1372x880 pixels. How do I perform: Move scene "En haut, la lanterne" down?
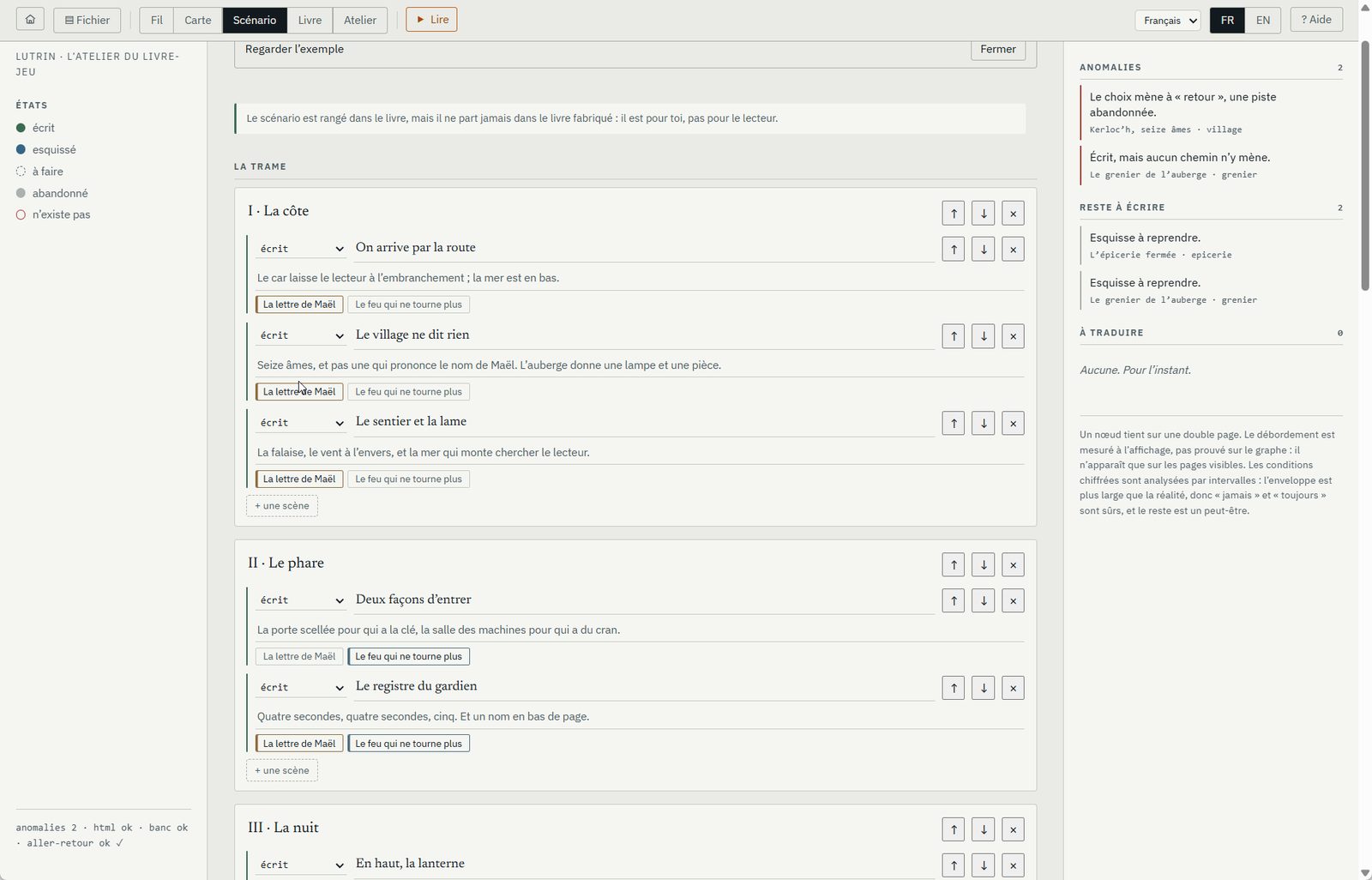point(984,865)
